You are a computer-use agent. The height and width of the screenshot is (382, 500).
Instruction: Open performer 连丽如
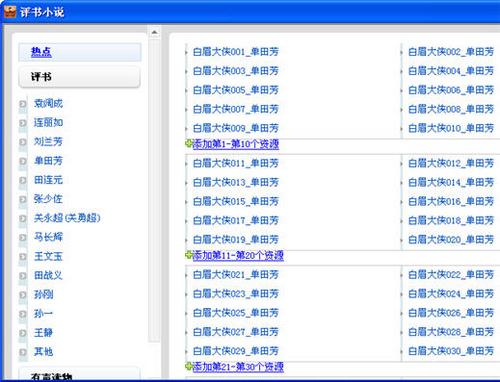click(x=48, y=123)
